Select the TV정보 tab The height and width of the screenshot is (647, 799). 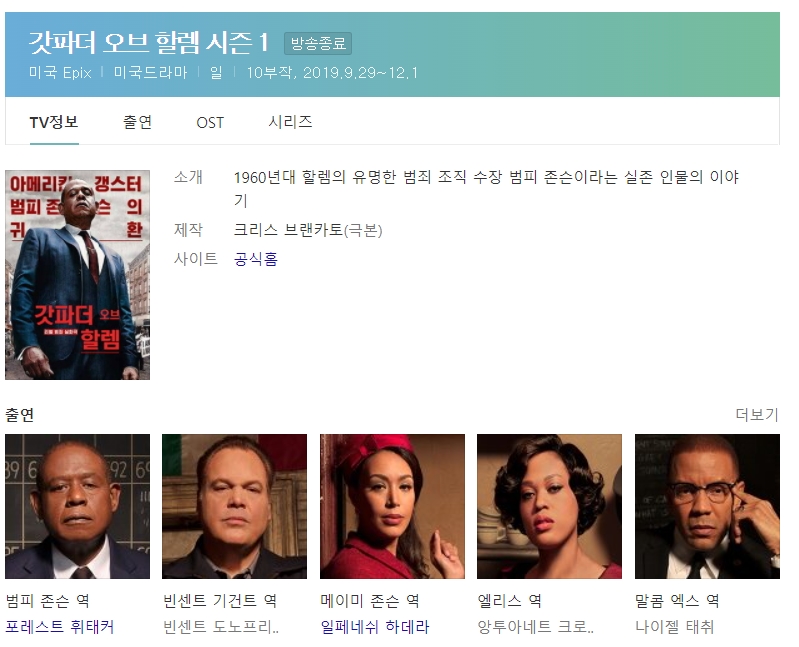[54, 122]
